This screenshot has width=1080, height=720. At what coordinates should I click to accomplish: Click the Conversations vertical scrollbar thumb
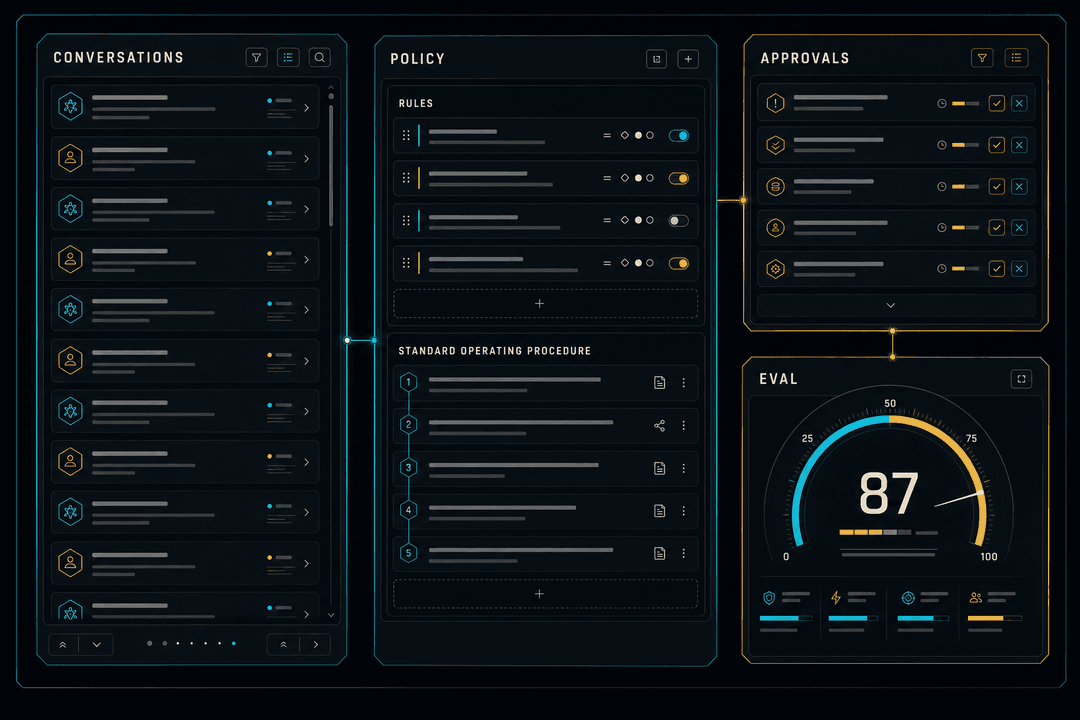click(x=331, y=165)
